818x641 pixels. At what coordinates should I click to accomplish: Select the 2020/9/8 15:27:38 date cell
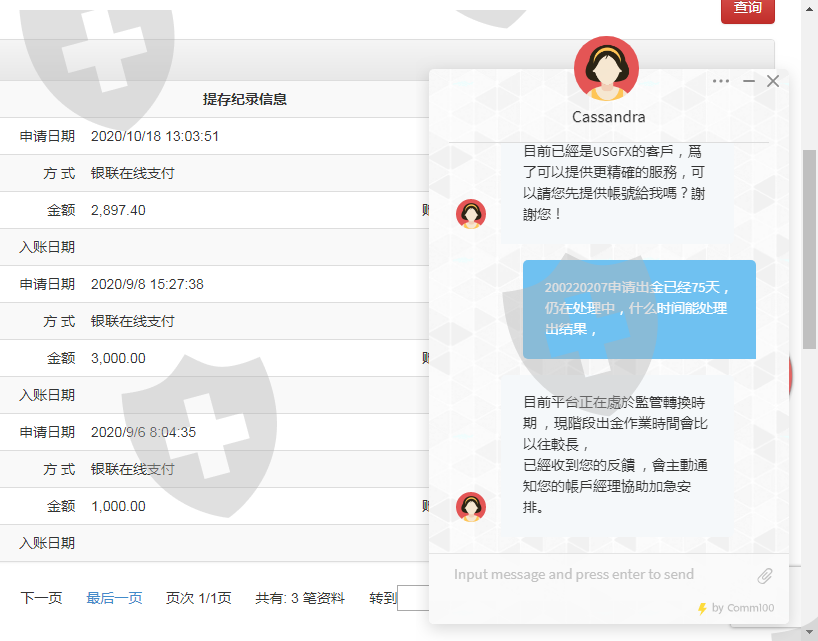147,284
